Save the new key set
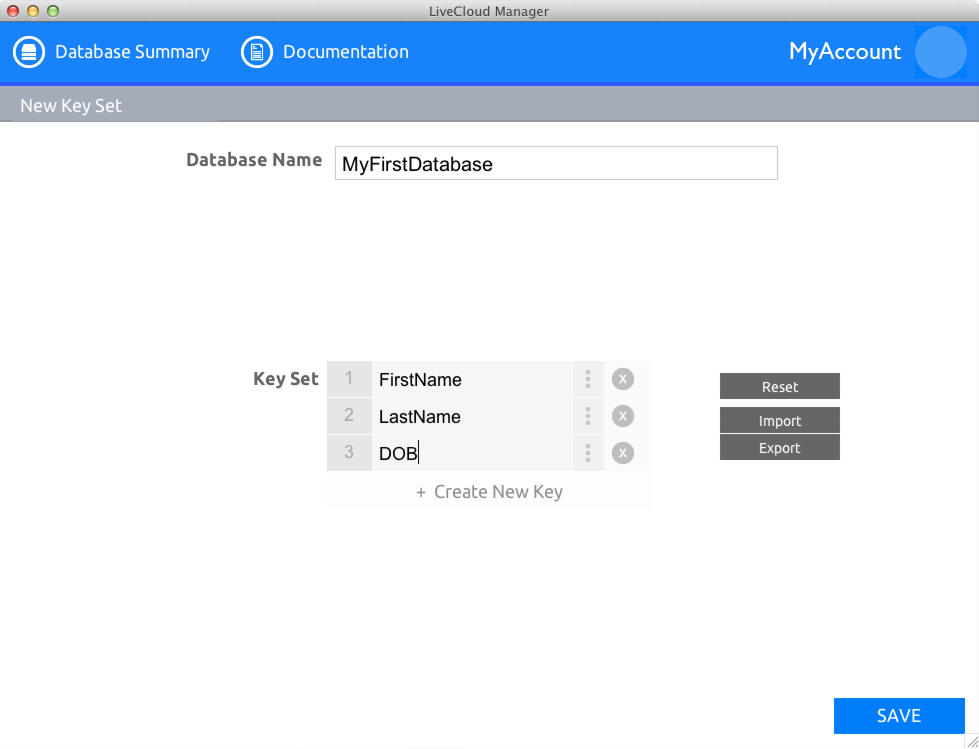This screenshot has width=979, height=749. pos(898,716)
